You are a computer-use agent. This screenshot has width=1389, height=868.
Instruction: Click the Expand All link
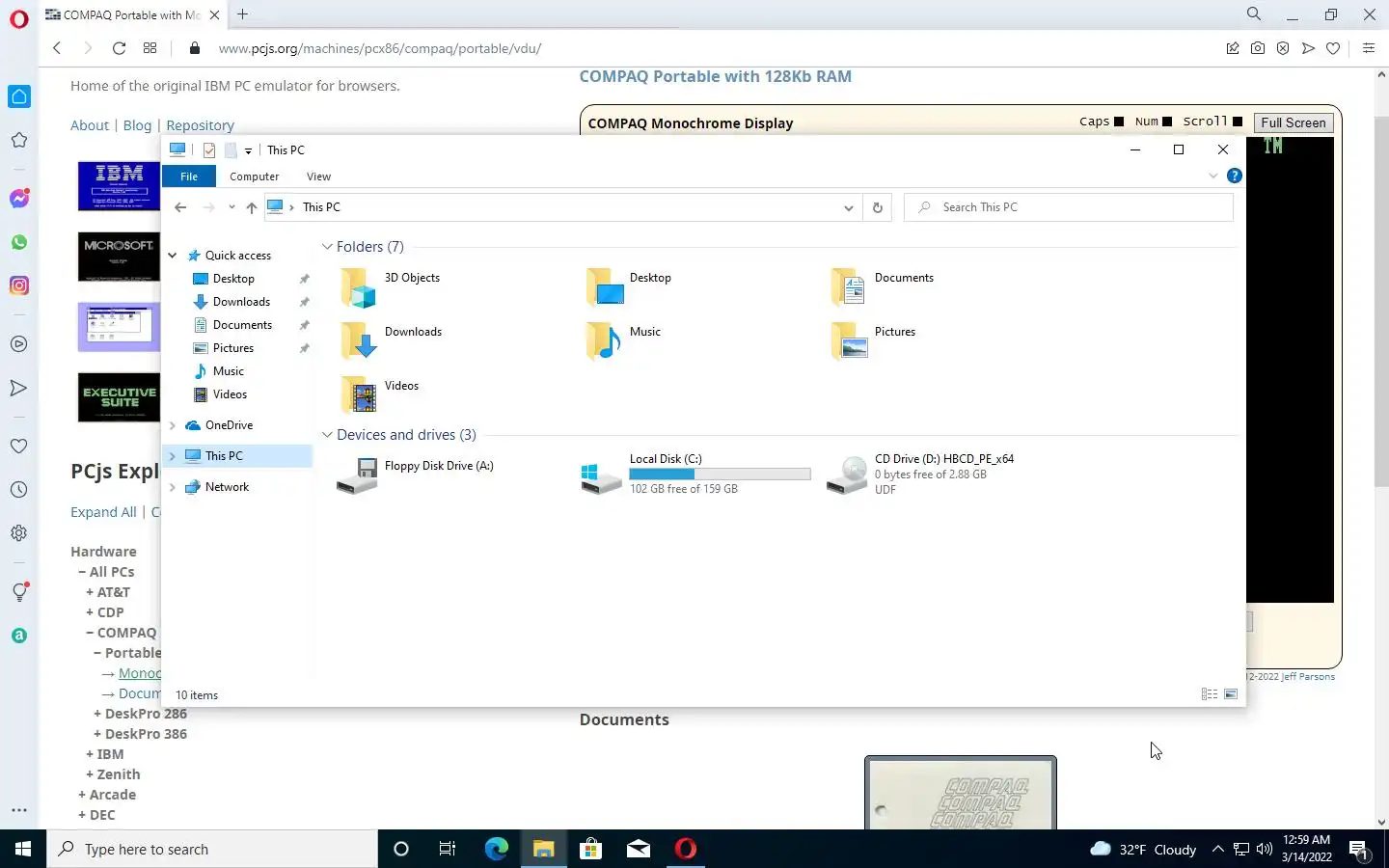tap(103, 512)
